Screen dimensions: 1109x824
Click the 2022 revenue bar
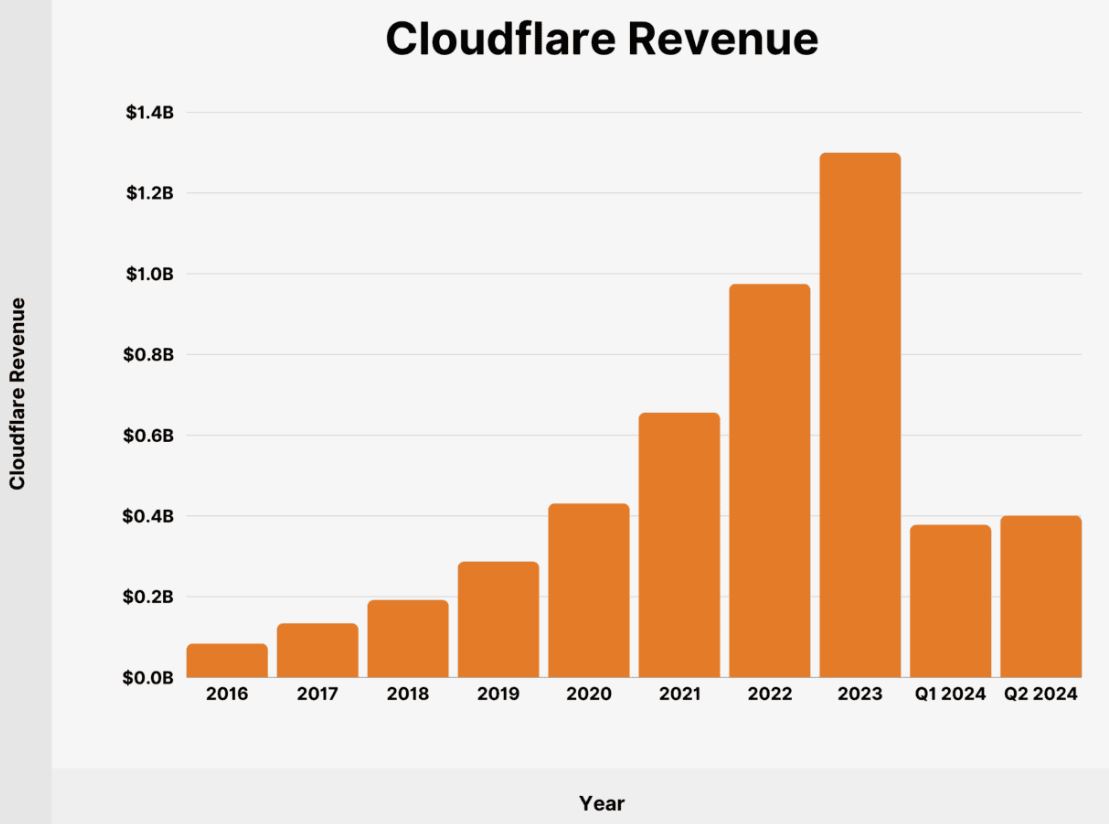click(773, 480)
